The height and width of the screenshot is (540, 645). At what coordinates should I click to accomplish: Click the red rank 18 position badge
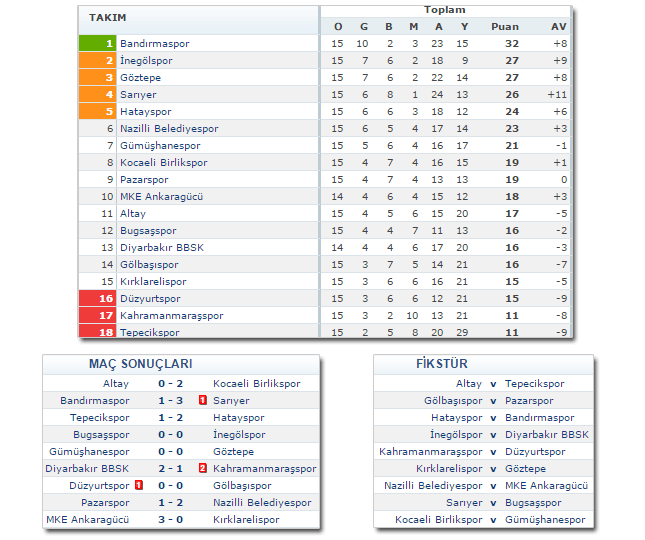[x=98, y=332]
